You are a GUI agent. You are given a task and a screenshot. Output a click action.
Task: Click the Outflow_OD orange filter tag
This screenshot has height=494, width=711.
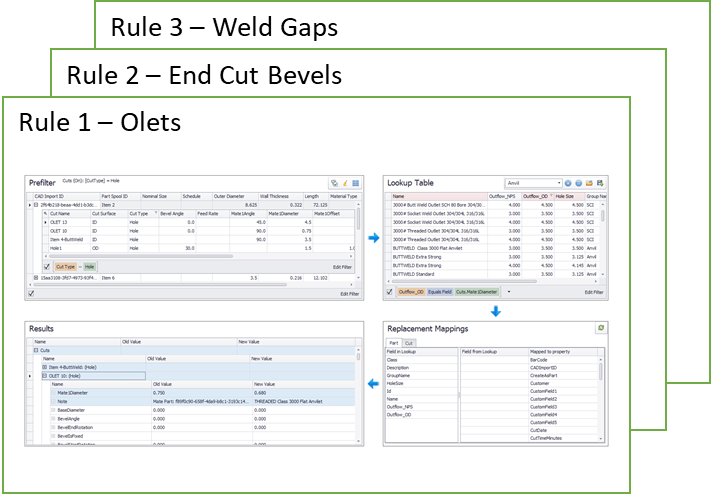point(411,292)
